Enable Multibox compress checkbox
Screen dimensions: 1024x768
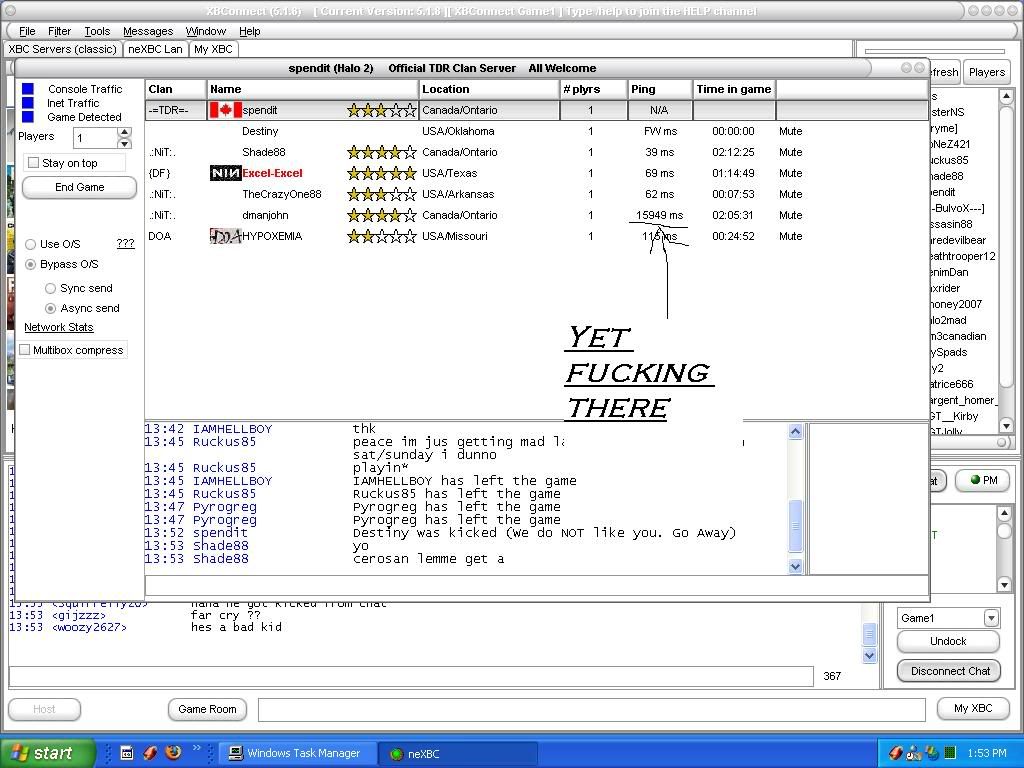pyautogui.click(x=25, y=350)
